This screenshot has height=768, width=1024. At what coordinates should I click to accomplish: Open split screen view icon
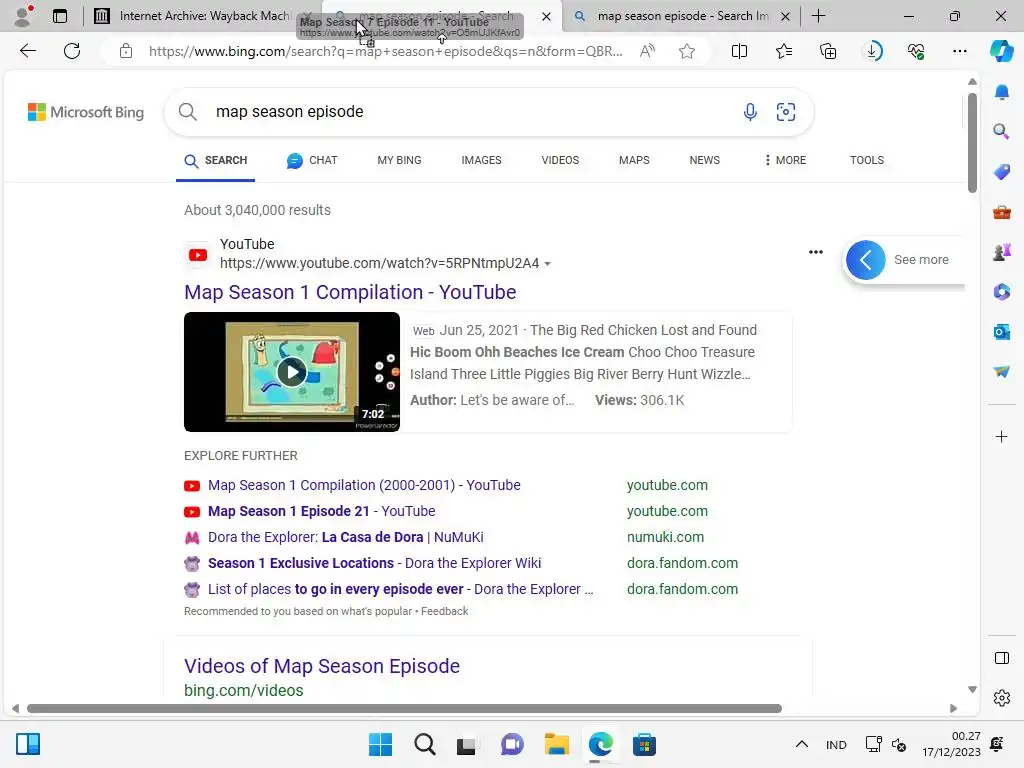pyautogui.click(x=739, y=51)
